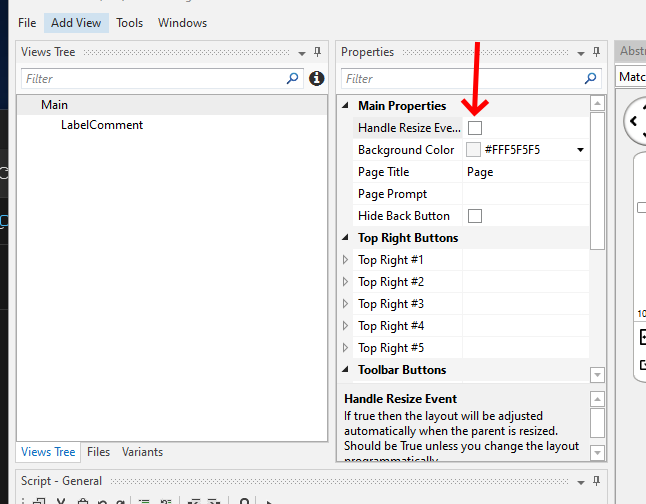Open the Views Tree panel options arrow

point(302,53)
